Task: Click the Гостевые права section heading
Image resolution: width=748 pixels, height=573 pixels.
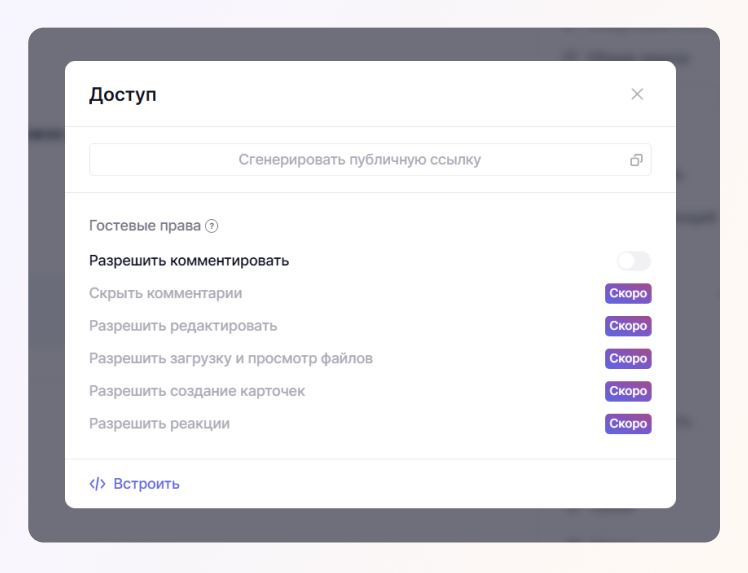Action: pyautogui.click(x=145, y=226)
